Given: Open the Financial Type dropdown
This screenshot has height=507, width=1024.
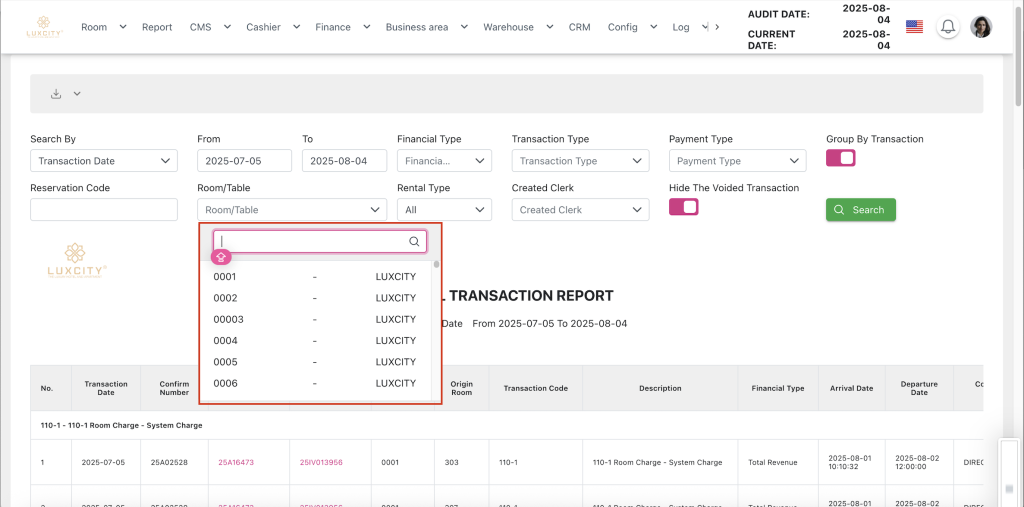Looking at the screenshot, I should [x=444, y=161].
